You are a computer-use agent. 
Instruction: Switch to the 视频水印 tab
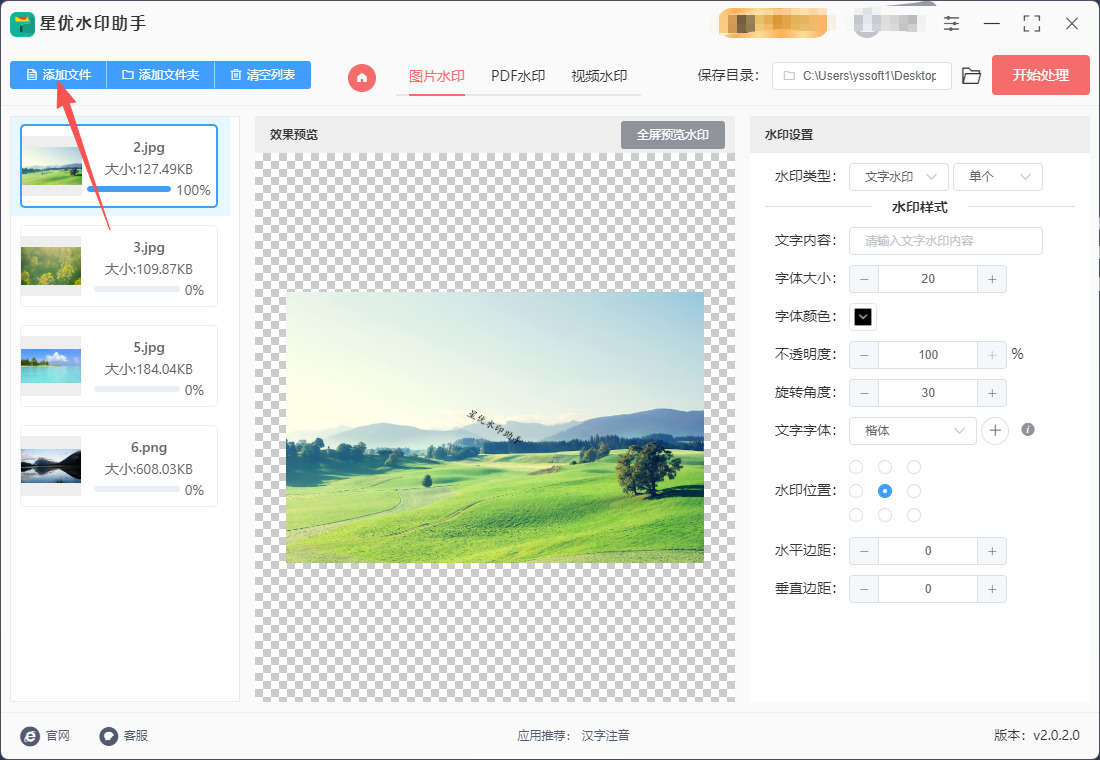pyautogui.click(x=599, y=76)
